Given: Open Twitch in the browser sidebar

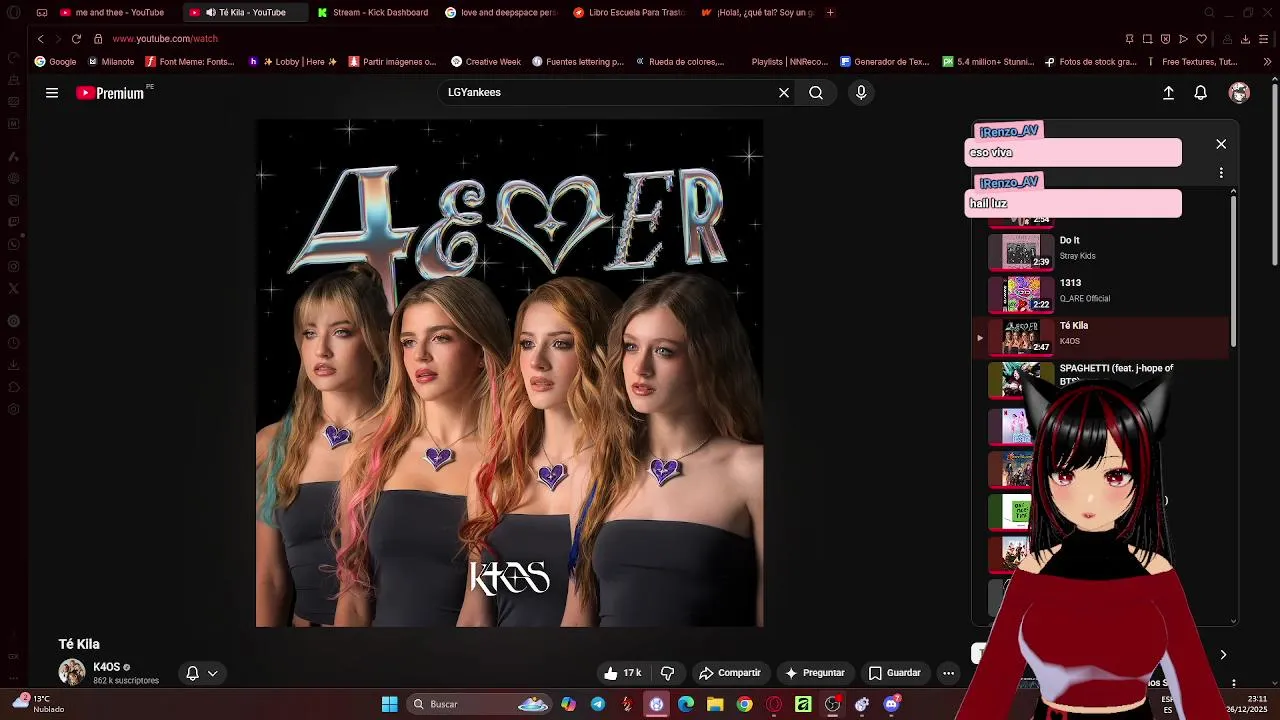Looking at the screenshot, I should click(x=13, y=222).
